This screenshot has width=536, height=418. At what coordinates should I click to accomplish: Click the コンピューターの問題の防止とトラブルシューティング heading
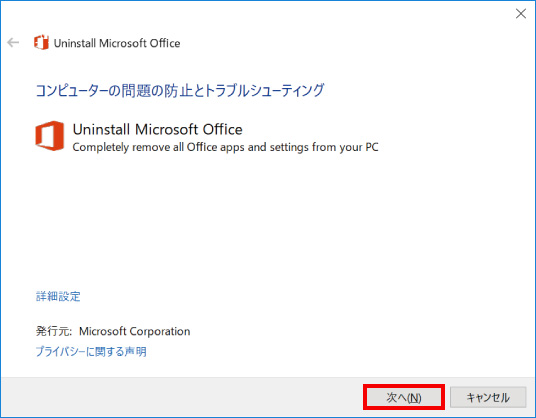[x=180, y=91]
